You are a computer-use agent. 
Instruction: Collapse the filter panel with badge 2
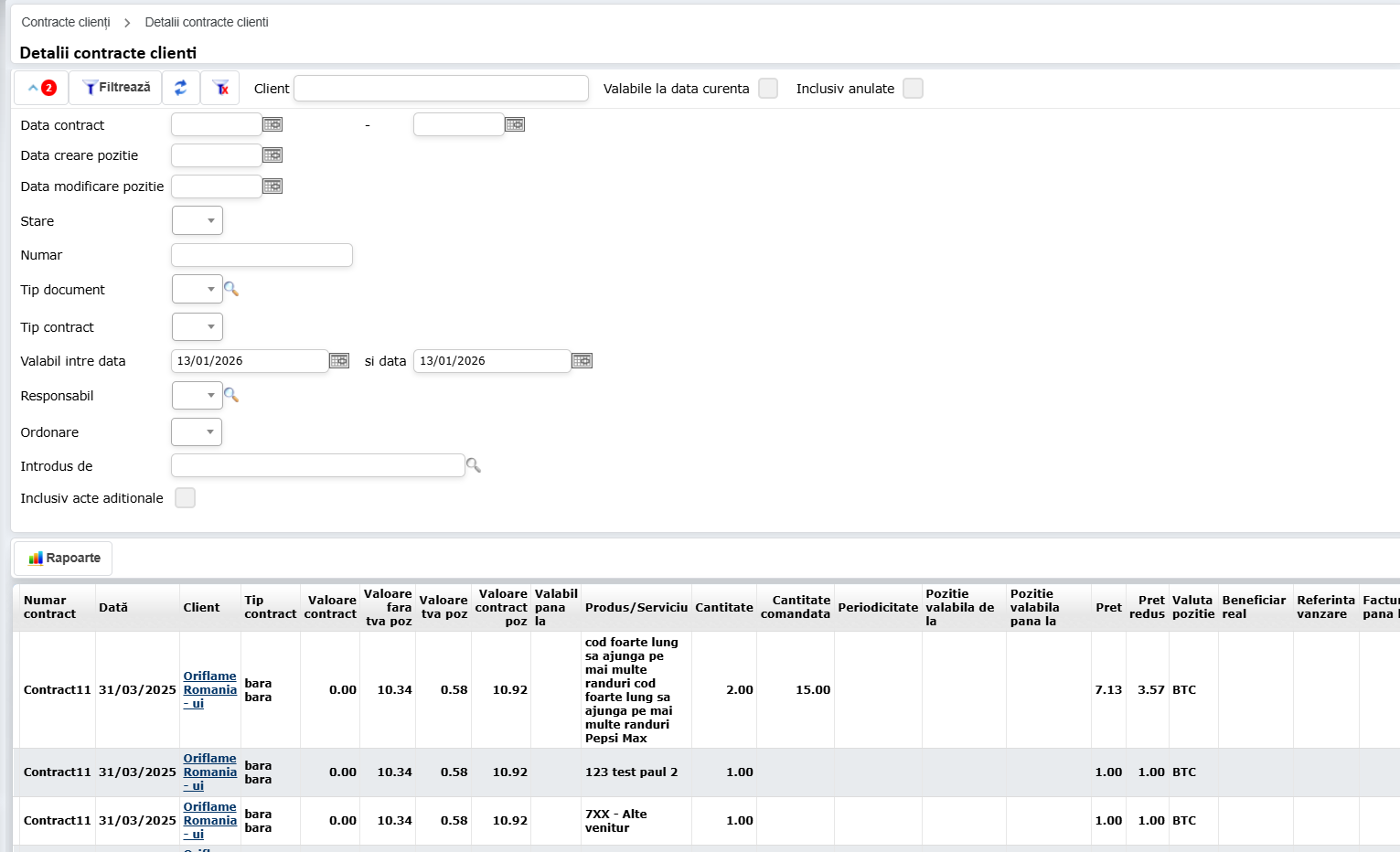pyautogui.click(x=41, y=88)
